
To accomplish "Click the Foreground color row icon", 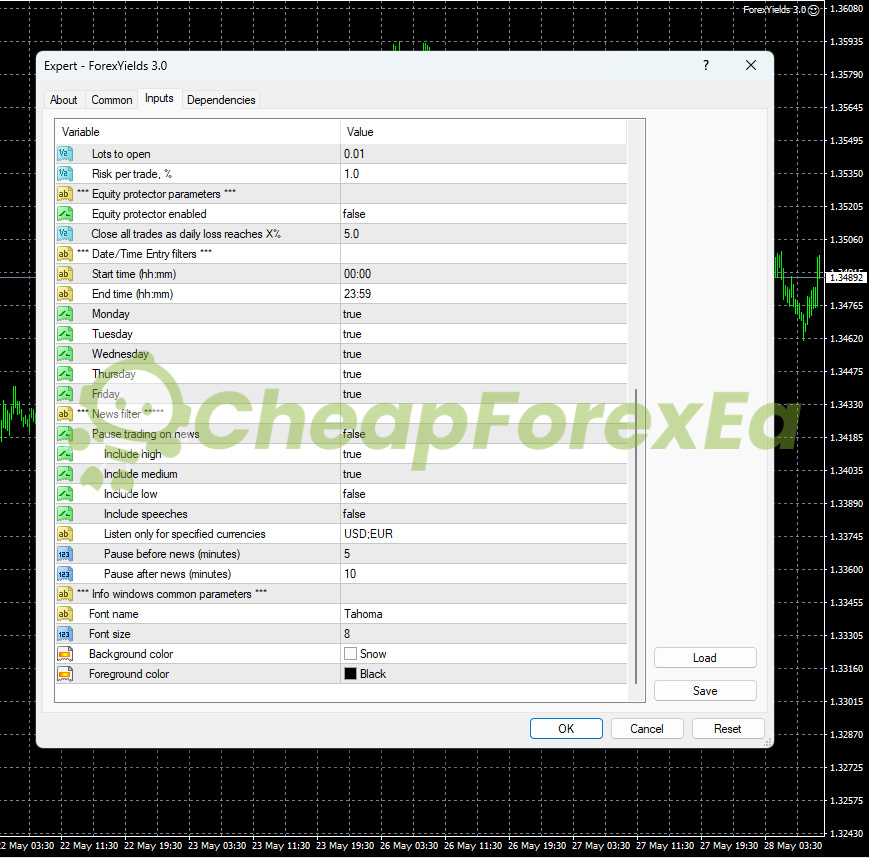I will (65, 674).
